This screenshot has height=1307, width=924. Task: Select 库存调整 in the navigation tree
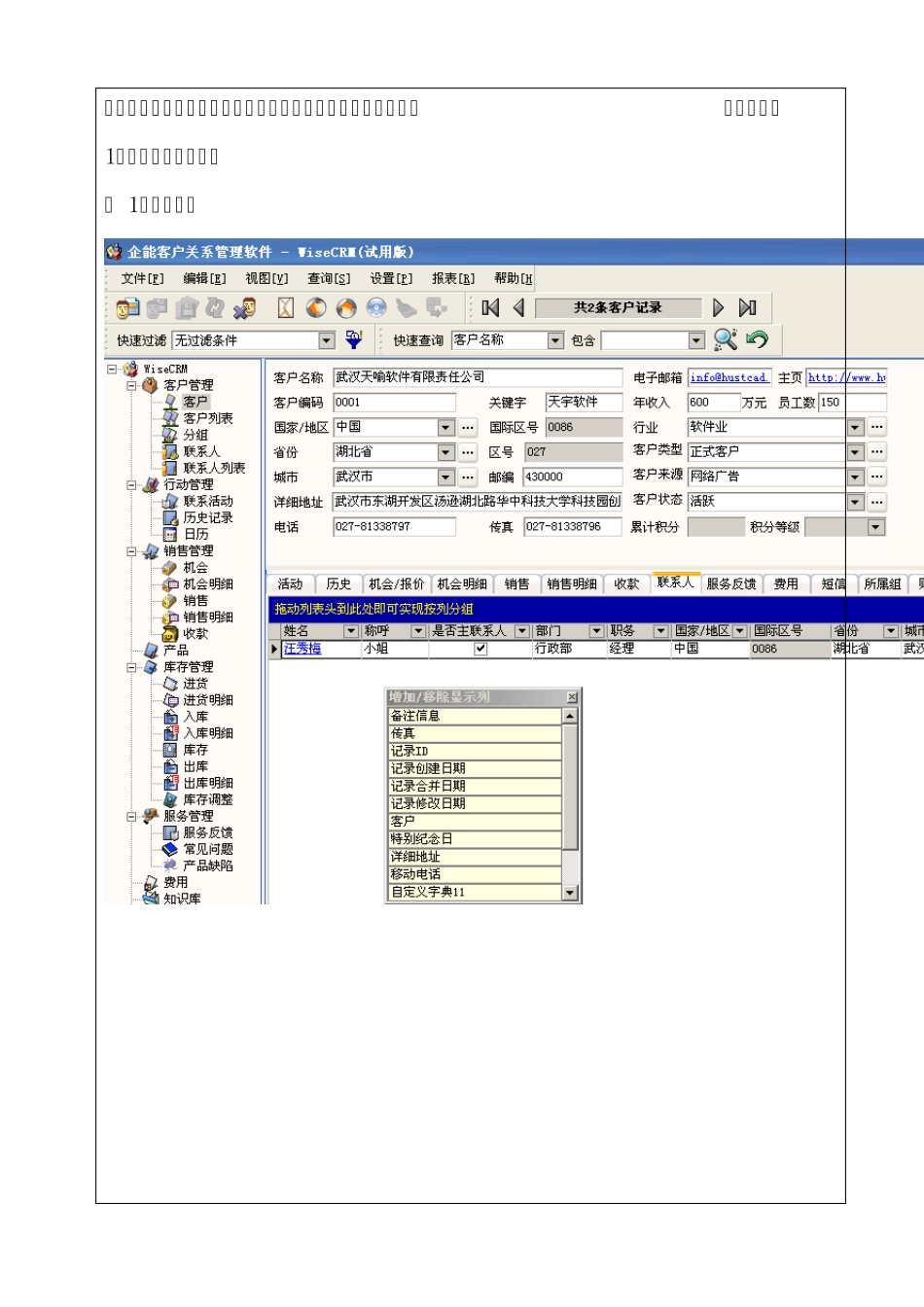207,799
